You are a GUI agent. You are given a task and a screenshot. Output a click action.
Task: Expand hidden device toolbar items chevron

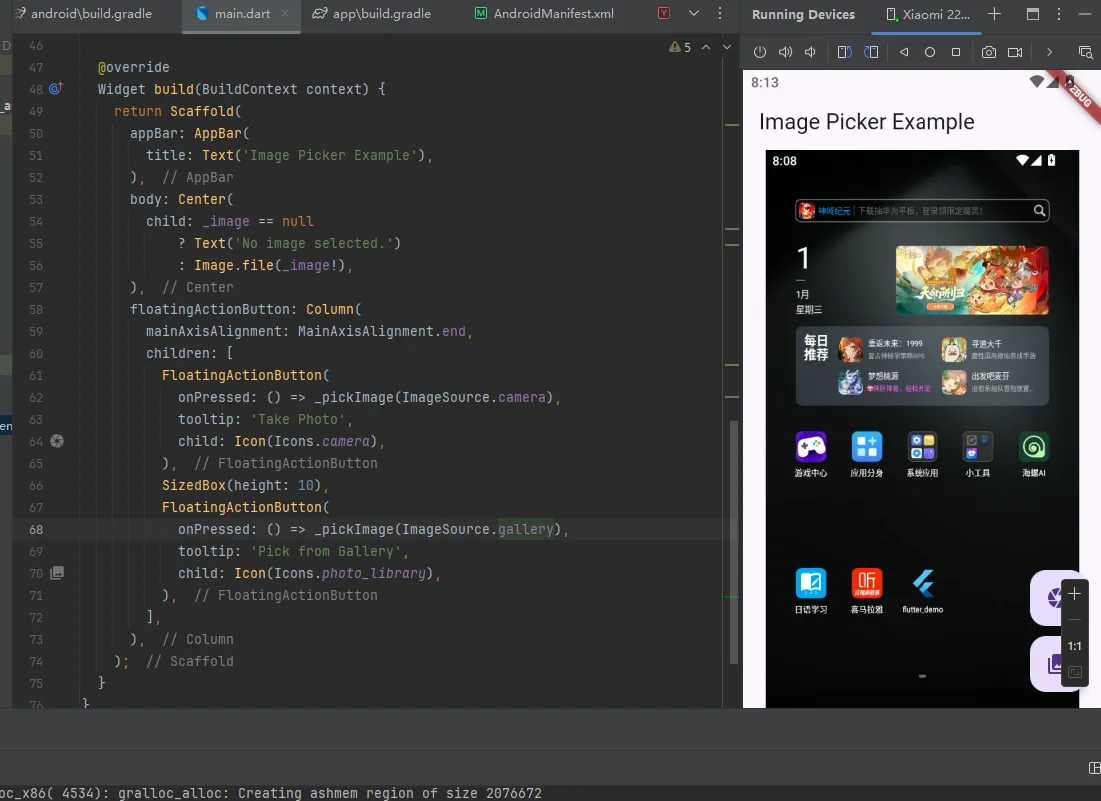[x=1049, y=52]
